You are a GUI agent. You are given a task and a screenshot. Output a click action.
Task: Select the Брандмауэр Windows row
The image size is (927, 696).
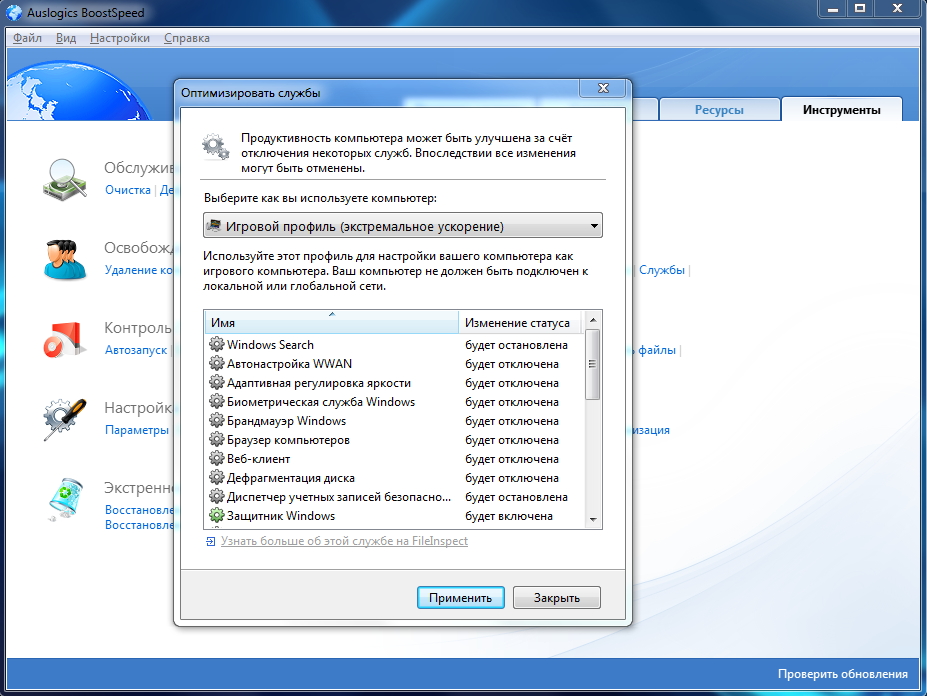click(394, 420)
